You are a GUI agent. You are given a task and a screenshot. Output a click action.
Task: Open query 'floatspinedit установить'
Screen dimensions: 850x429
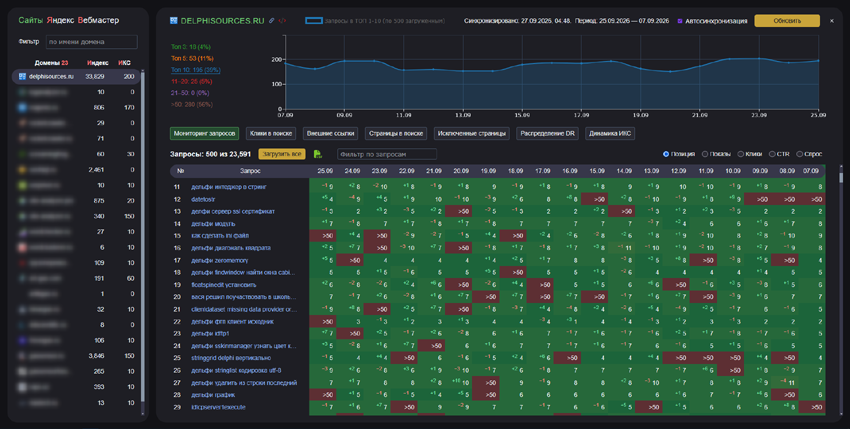point(223,285)
